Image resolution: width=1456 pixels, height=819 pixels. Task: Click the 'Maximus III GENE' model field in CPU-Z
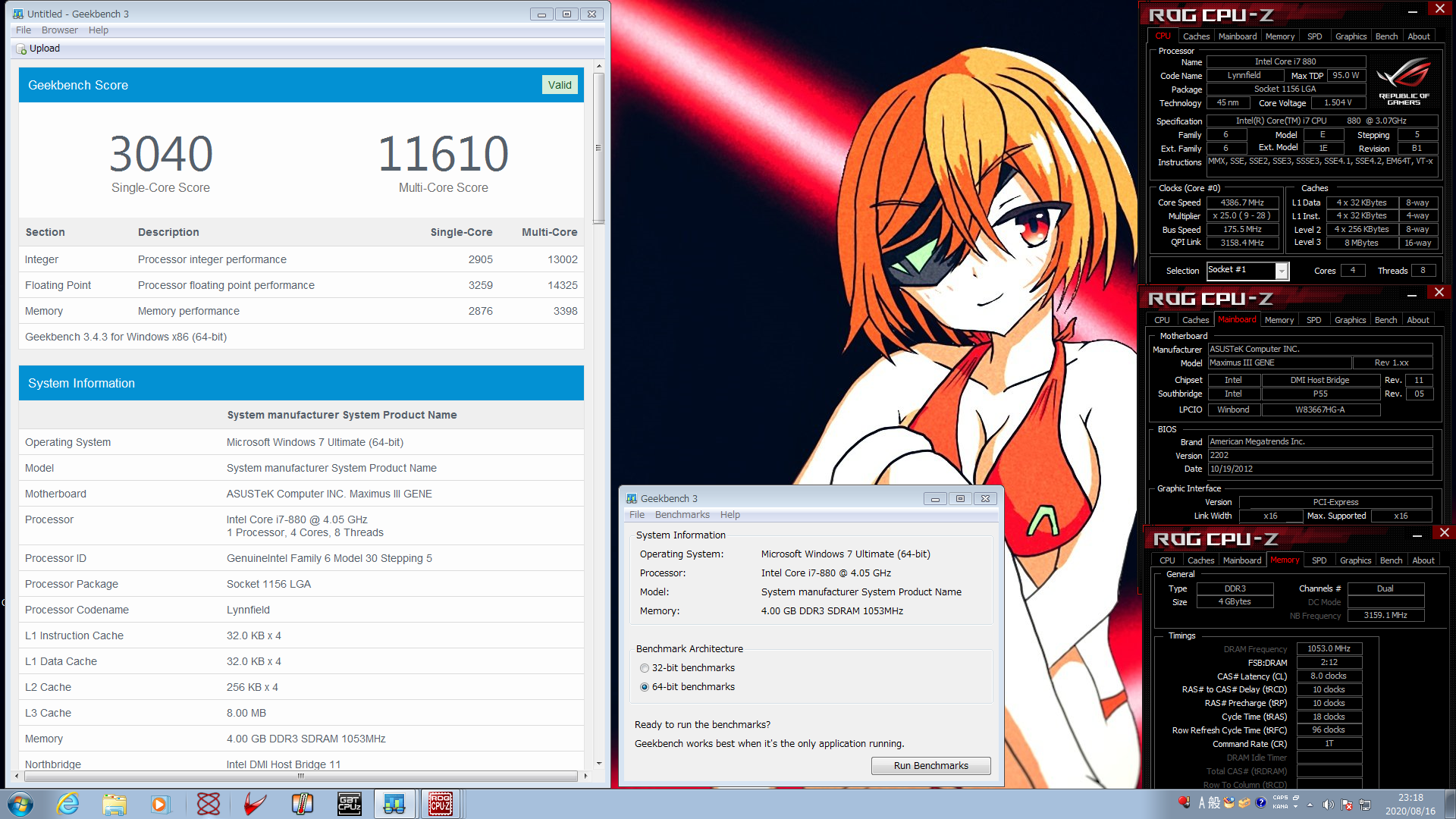click(x=1279, y=363)
